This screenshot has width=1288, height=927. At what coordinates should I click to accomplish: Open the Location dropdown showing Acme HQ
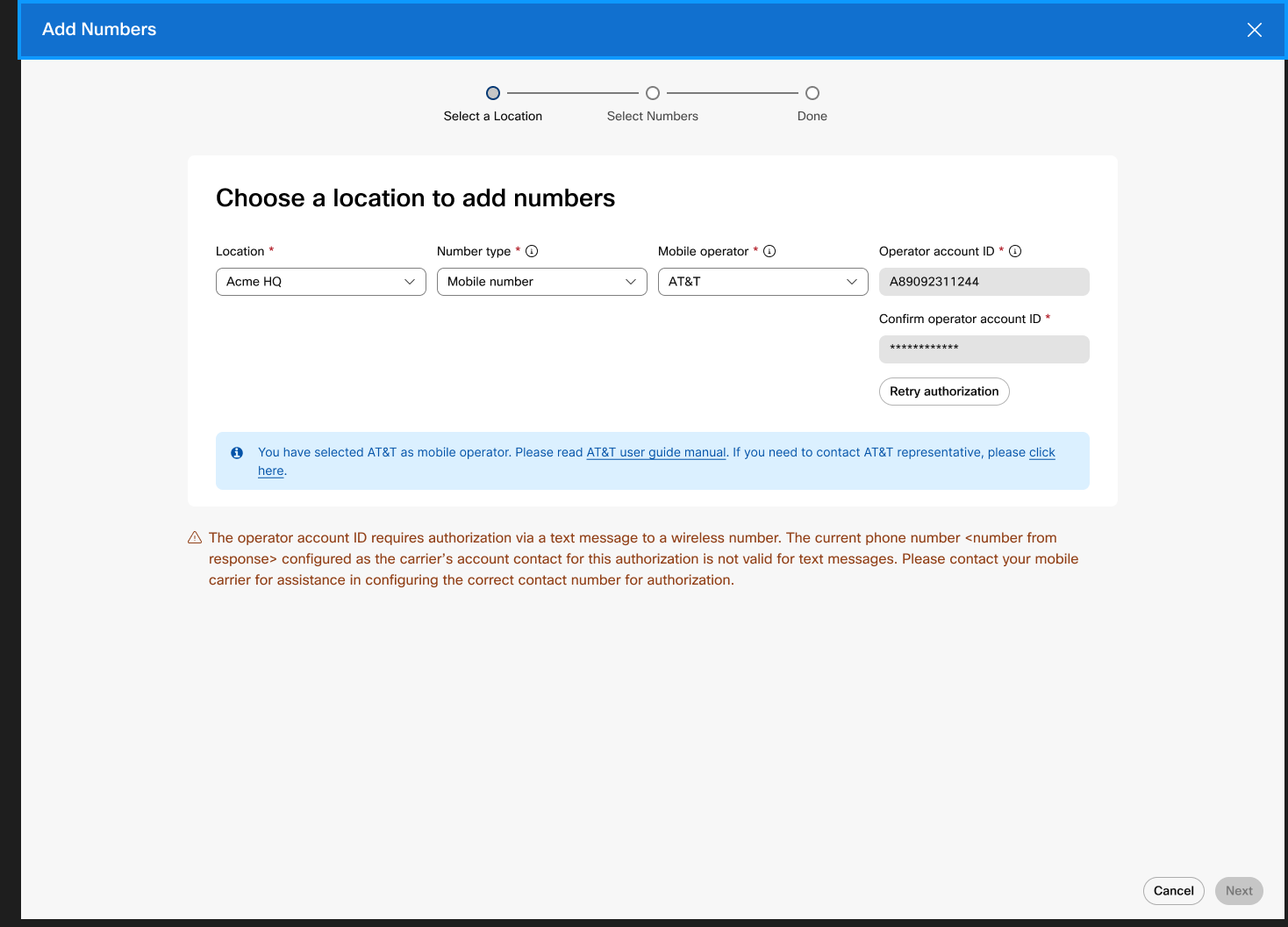click(320, 282)
